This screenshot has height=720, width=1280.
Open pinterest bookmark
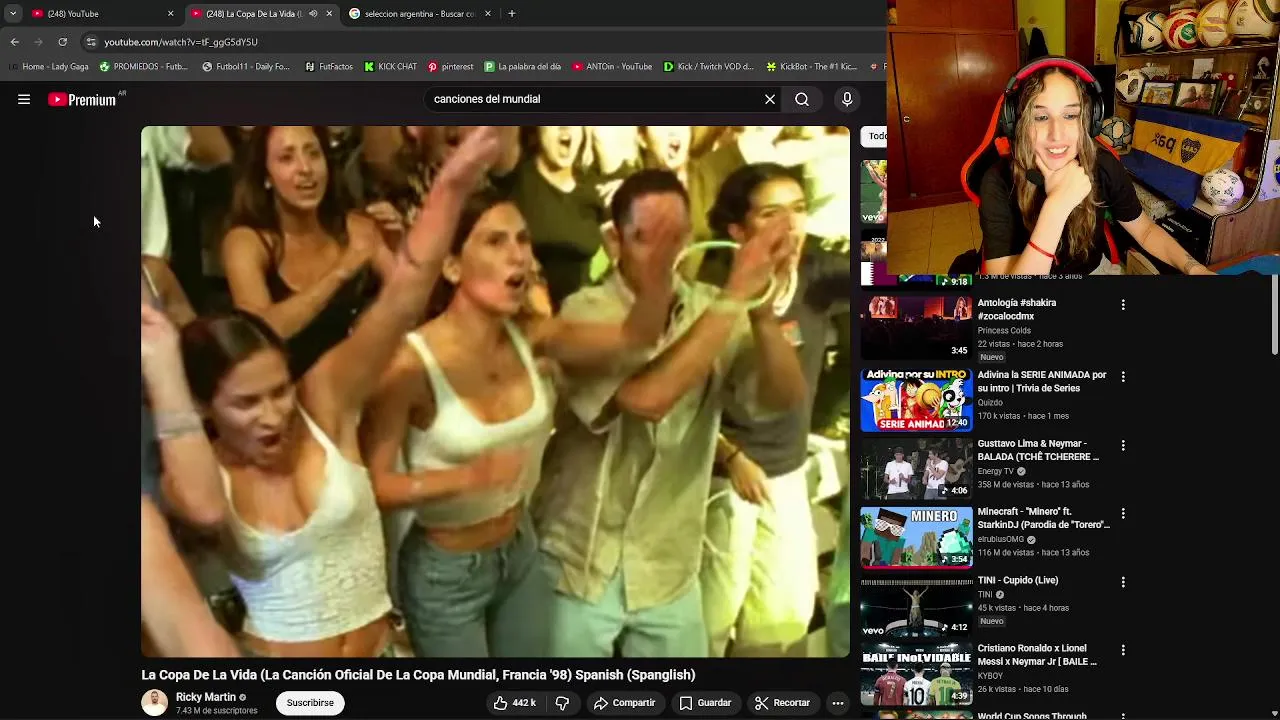450,67
